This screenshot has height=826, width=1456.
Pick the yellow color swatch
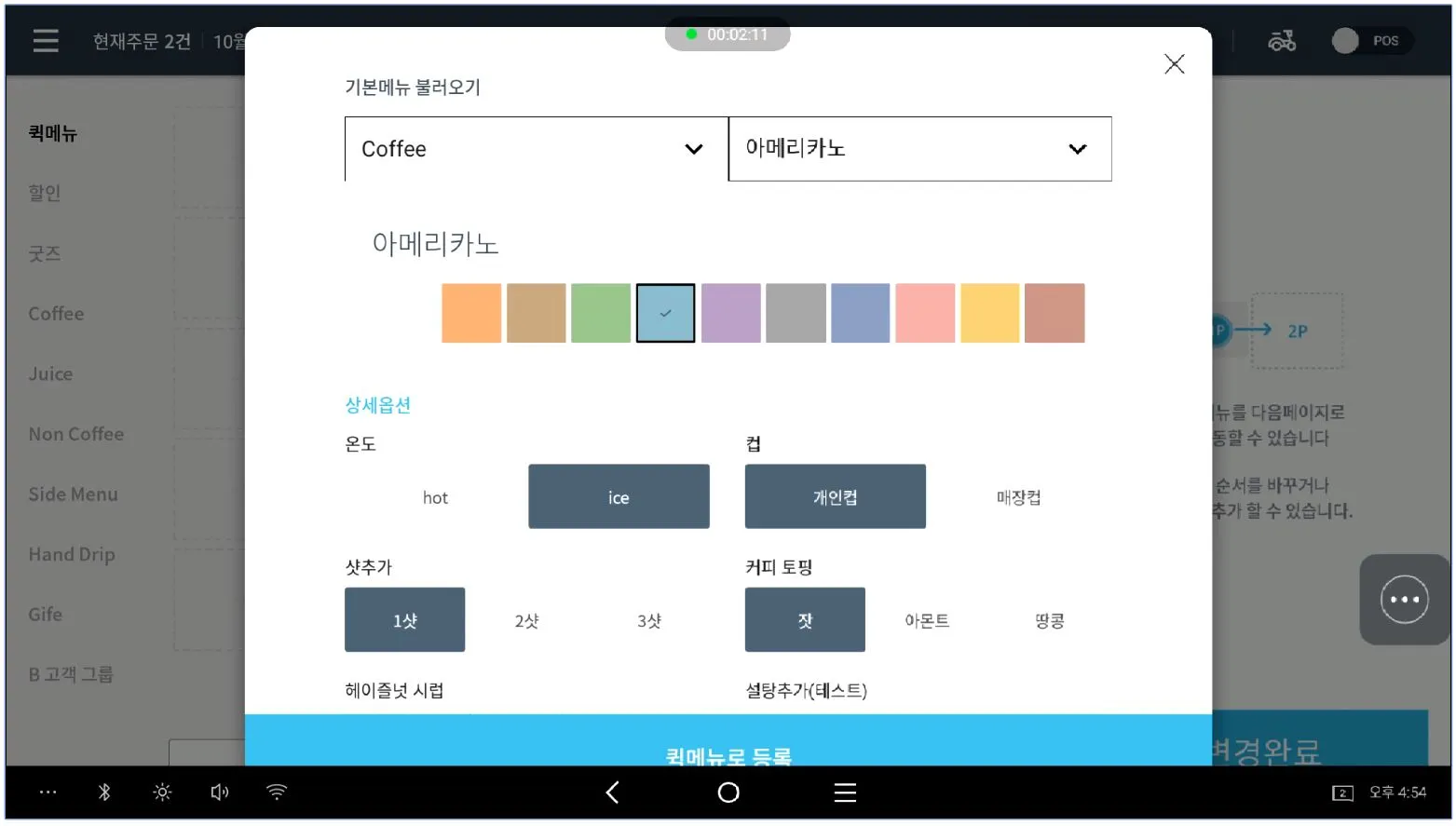(x=990, y=313)
